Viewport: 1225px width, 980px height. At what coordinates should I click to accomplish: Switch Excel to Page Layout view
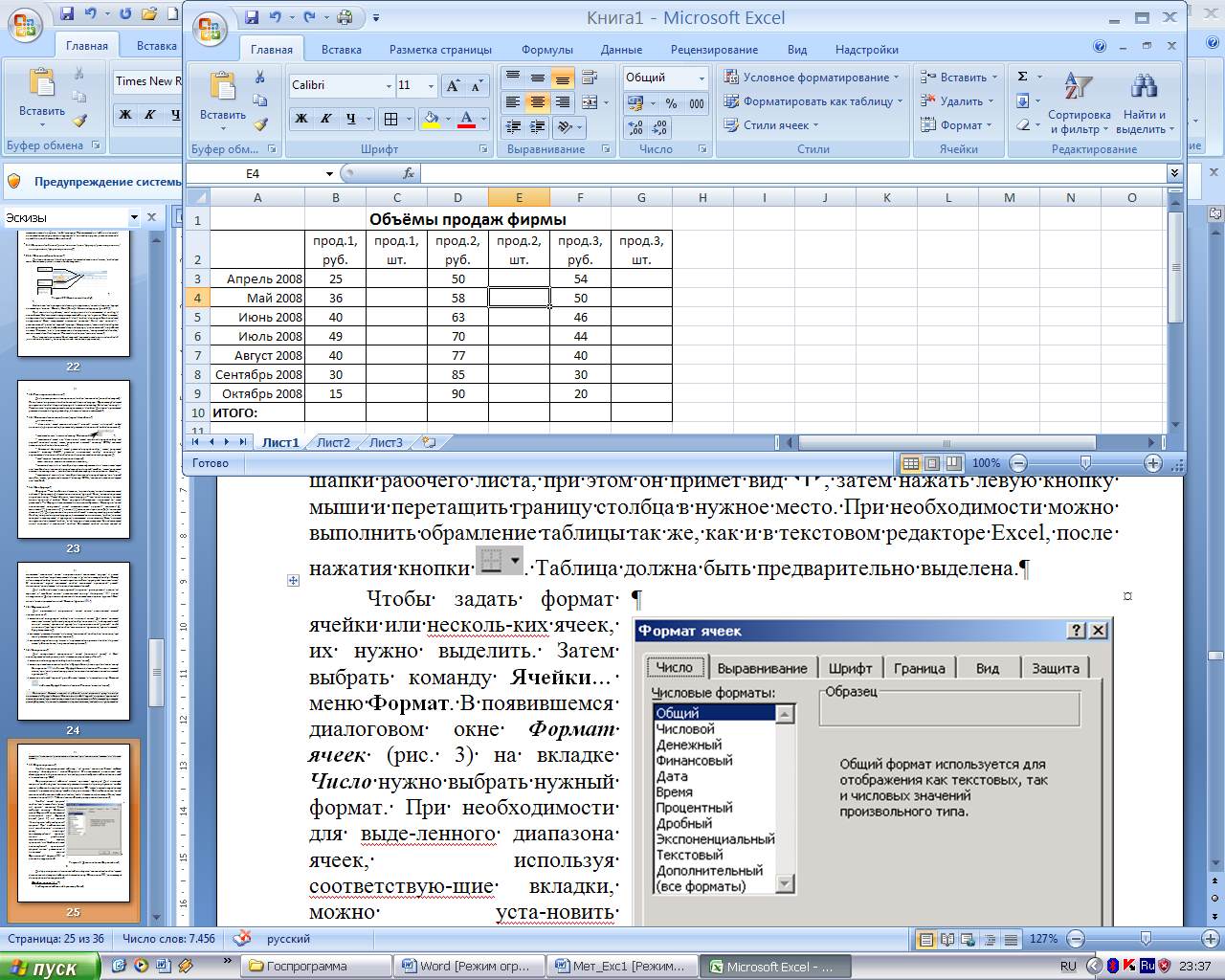[x=932, y=463]
